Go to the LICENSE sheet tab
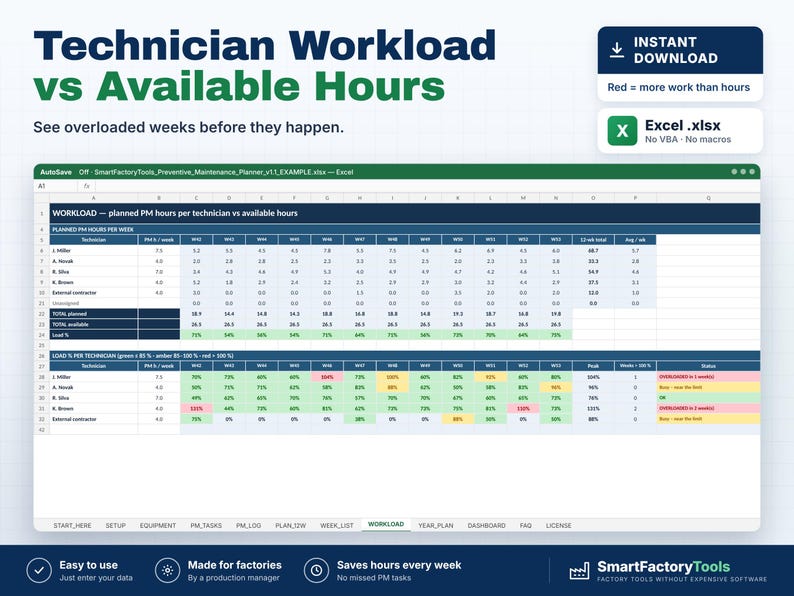 (559, 526)
